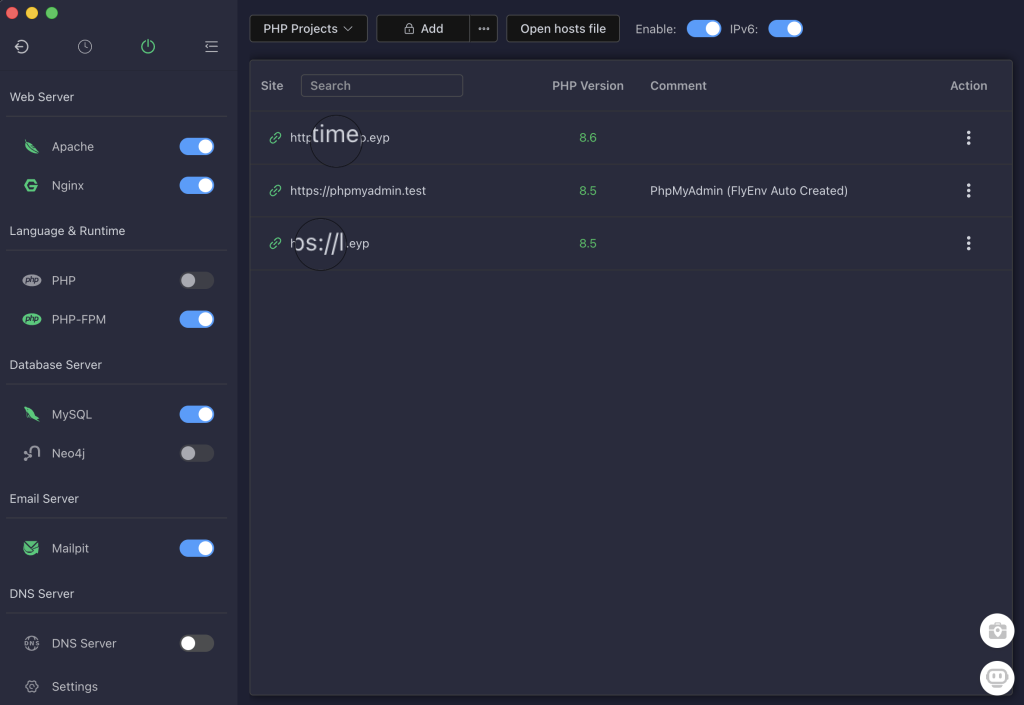Click the Comment column header
The height and width of the screenshot is (705, 1024).
(678, 86)
